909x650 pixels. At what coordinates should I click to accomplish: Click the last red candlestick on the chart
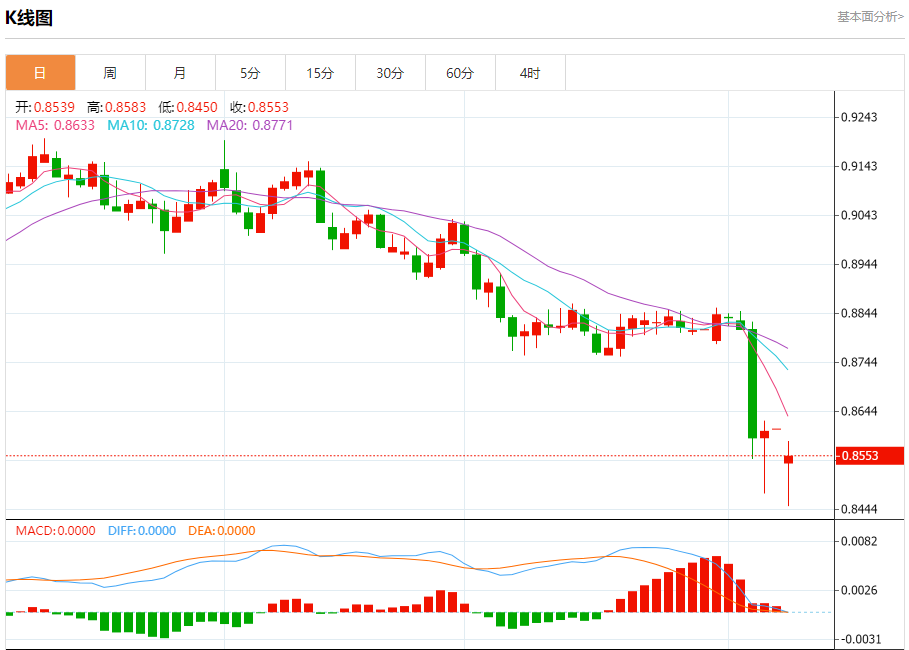(788, 460)
